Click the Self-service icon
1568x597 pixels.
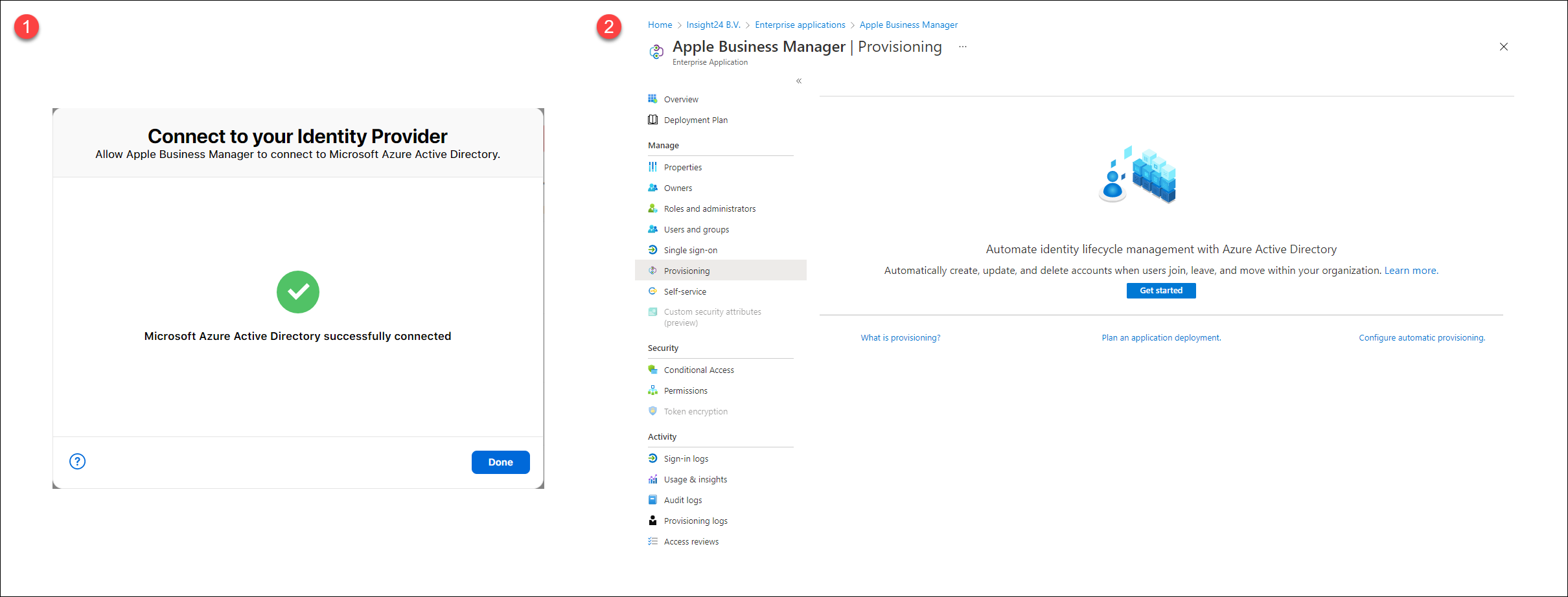(x=652, y=291)
